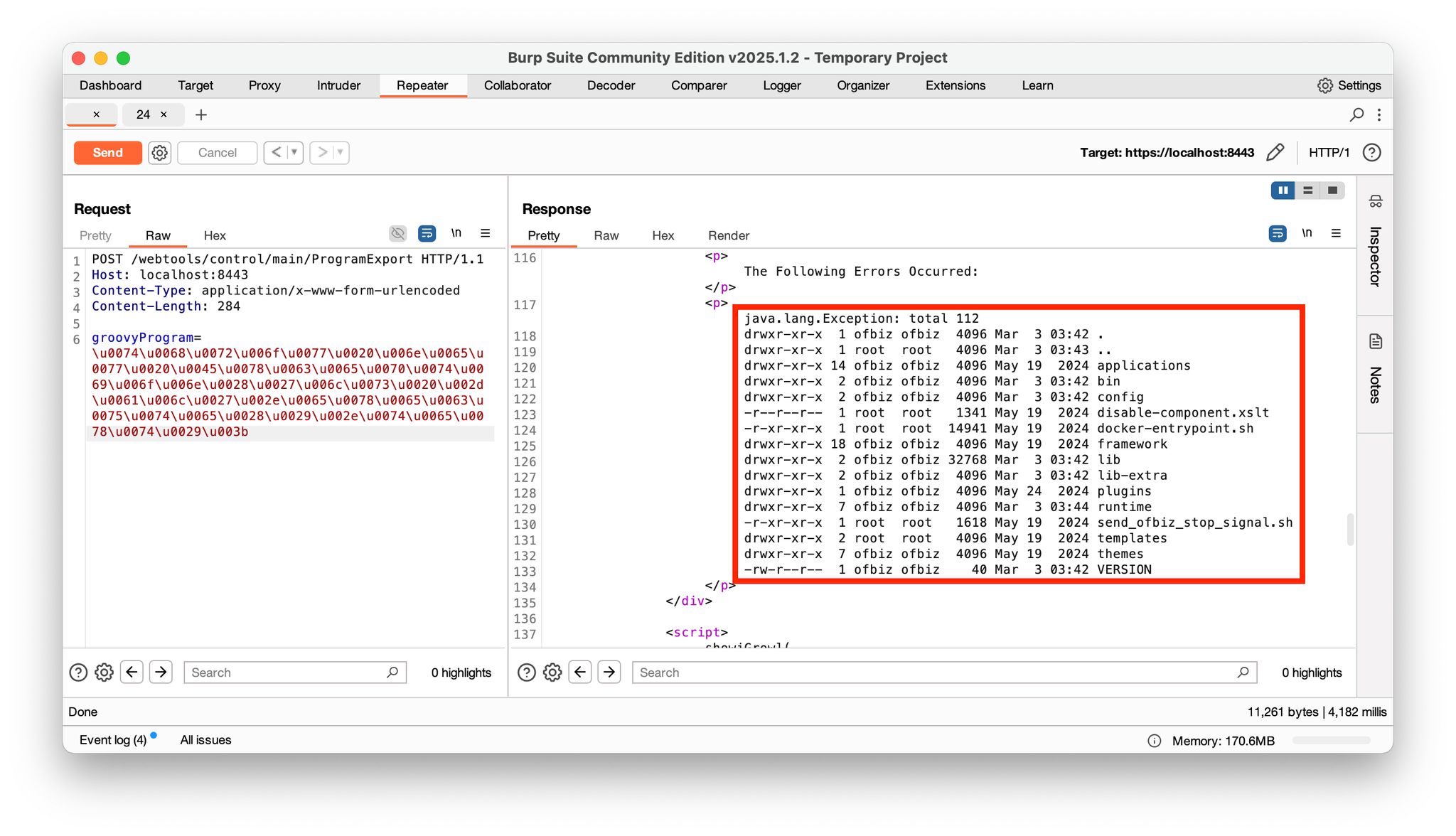Open the Decoder tab

pyautogui.click(x=611, y=85)
